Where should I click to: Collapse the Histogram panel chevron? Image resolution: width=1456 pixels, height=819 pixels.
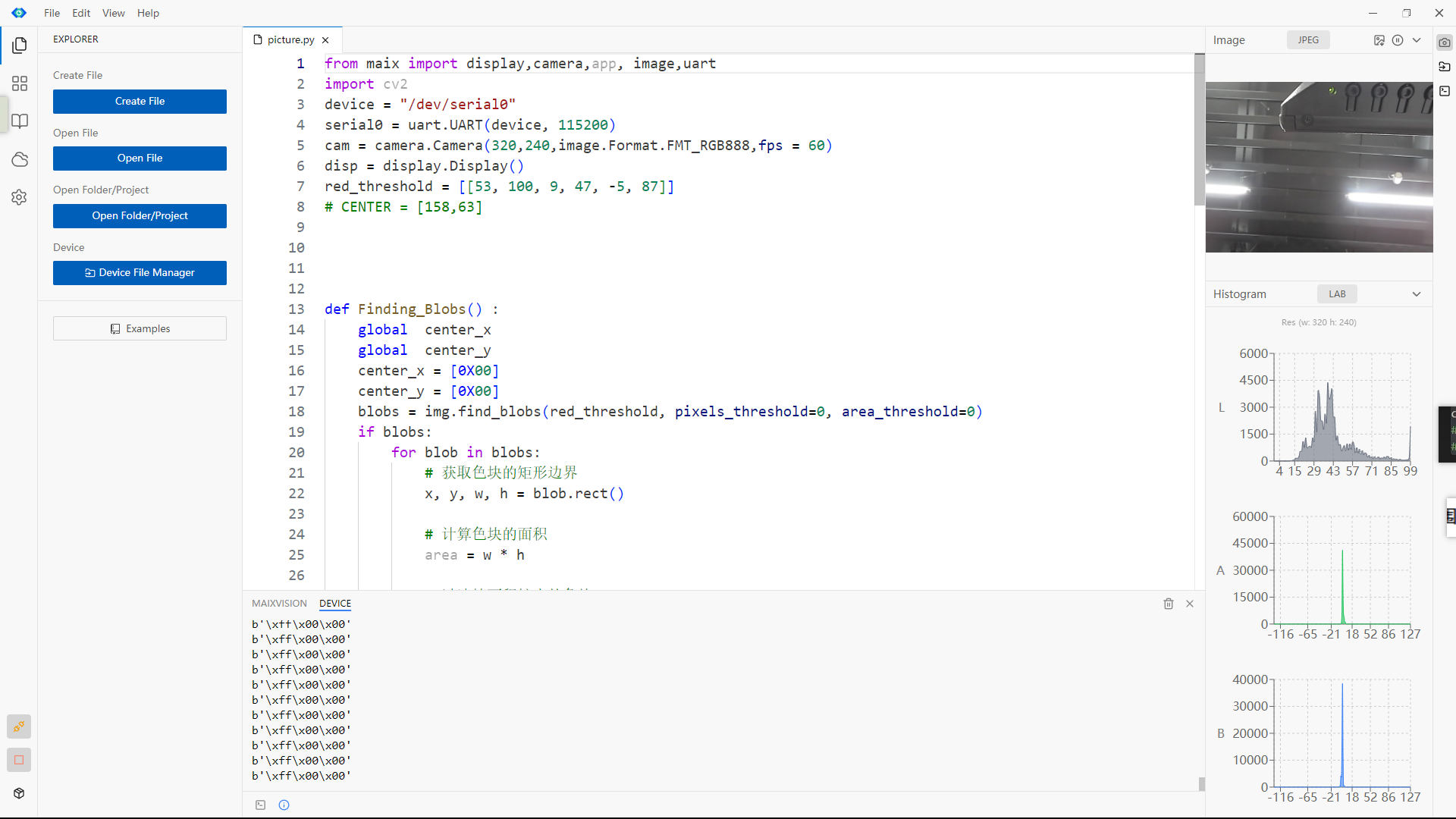click(1417, 294)
